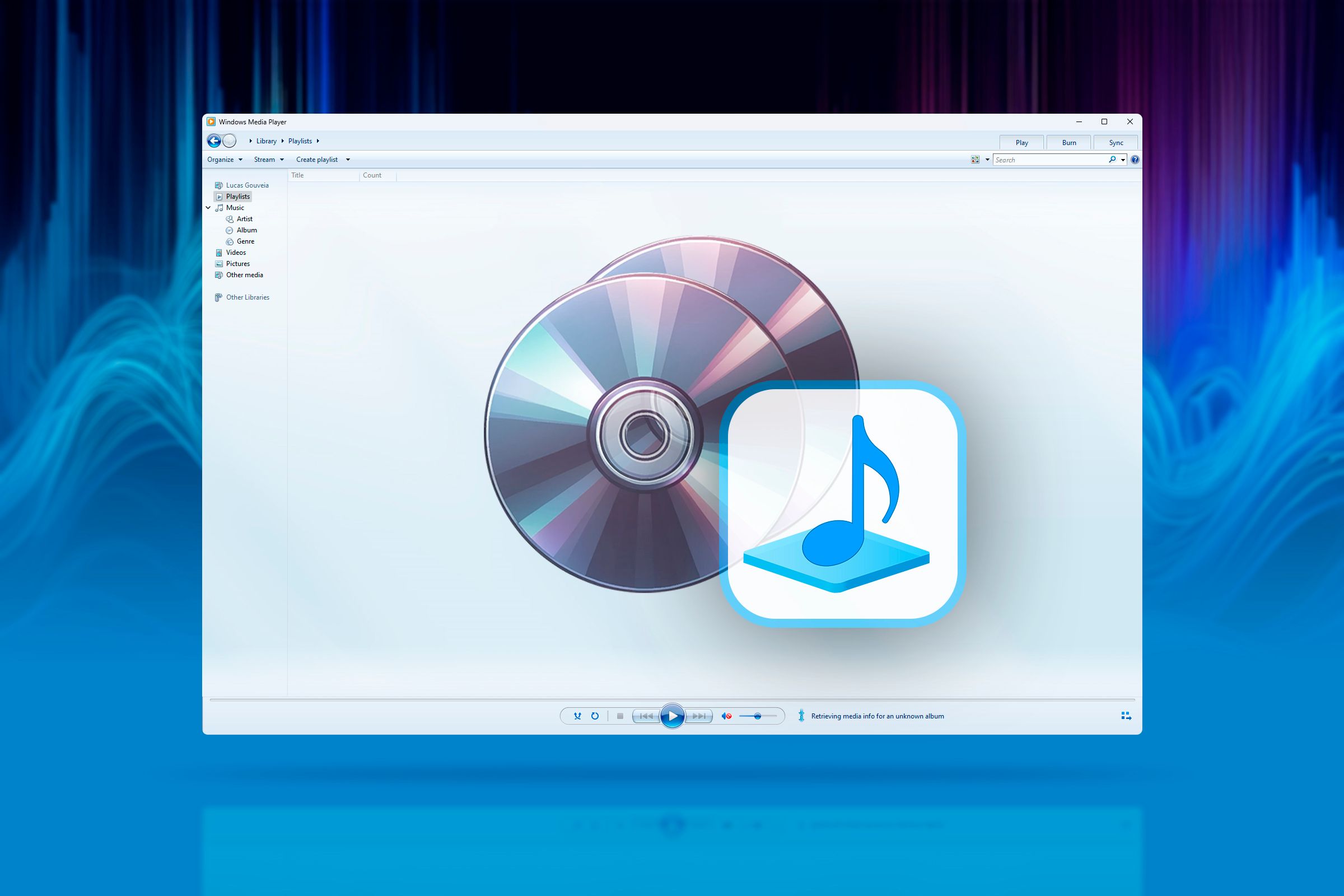This screenshot has height=896, width=1344.
Task: Open the Pictures library
Action: pos(237,263)
